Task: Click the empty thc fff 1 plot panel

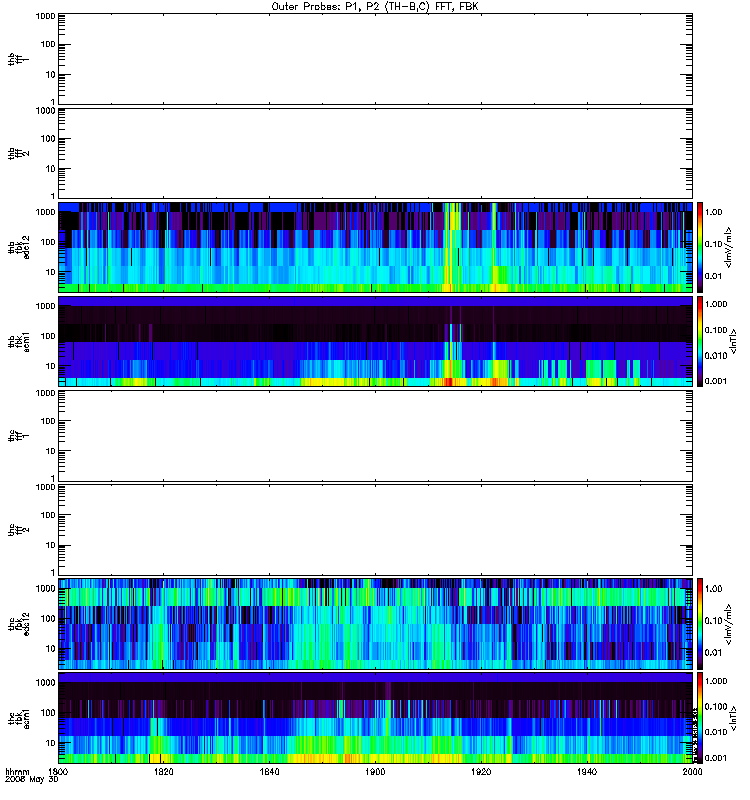Action: [375, 436]
